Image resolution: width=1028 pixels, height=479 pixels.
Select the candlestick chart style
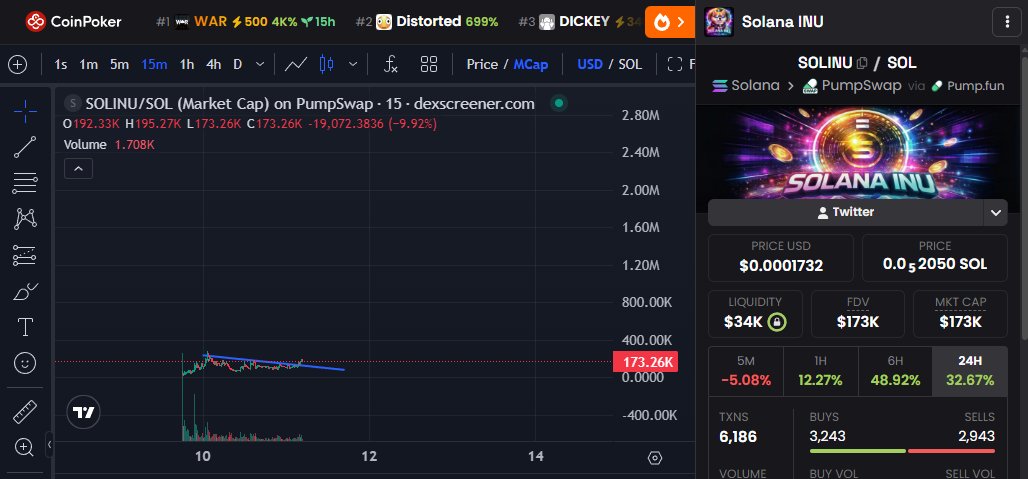click(326, 64)
